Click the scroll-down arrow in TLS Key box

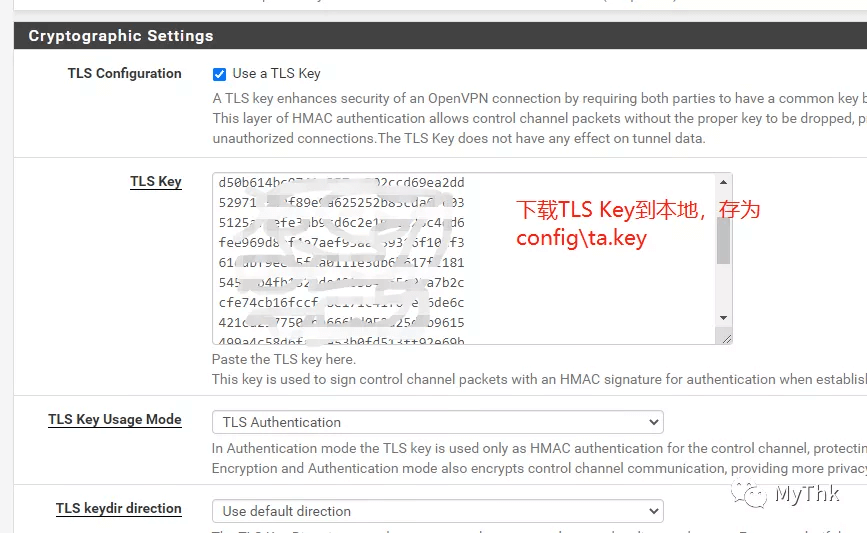click(x=723, y=318)
